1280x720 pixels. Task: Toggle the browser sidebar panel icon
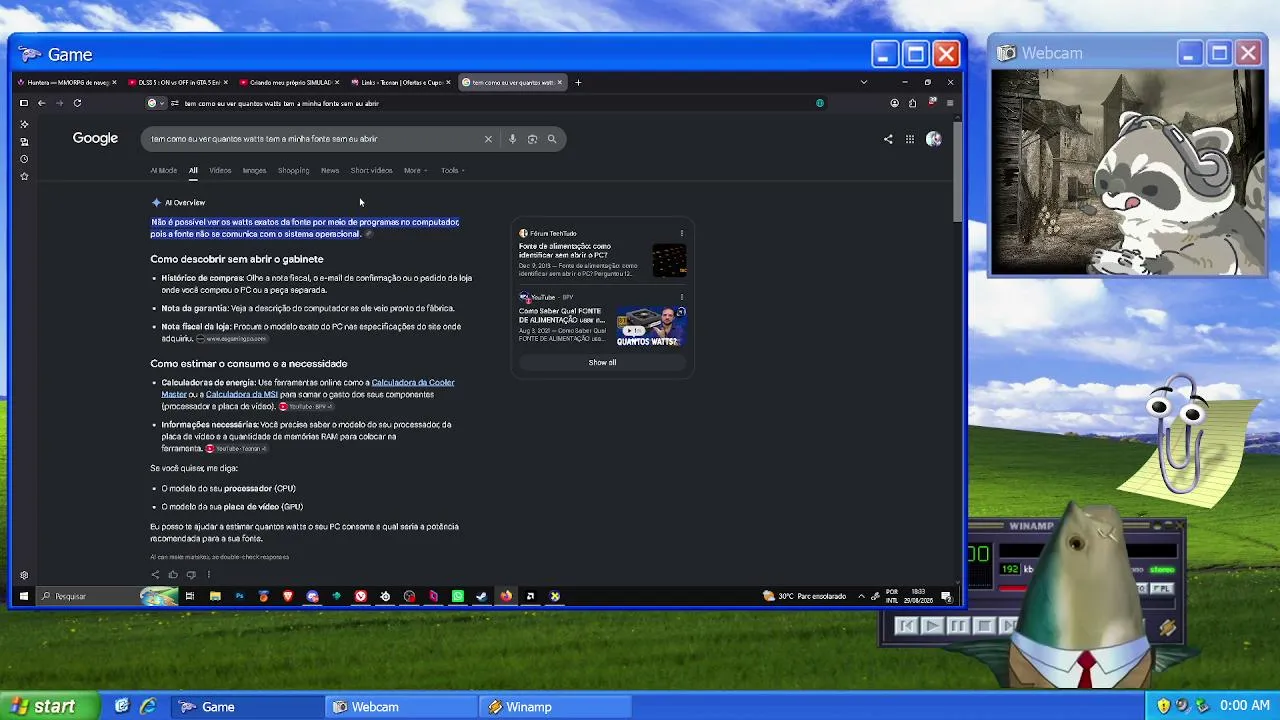click(24, 103)
